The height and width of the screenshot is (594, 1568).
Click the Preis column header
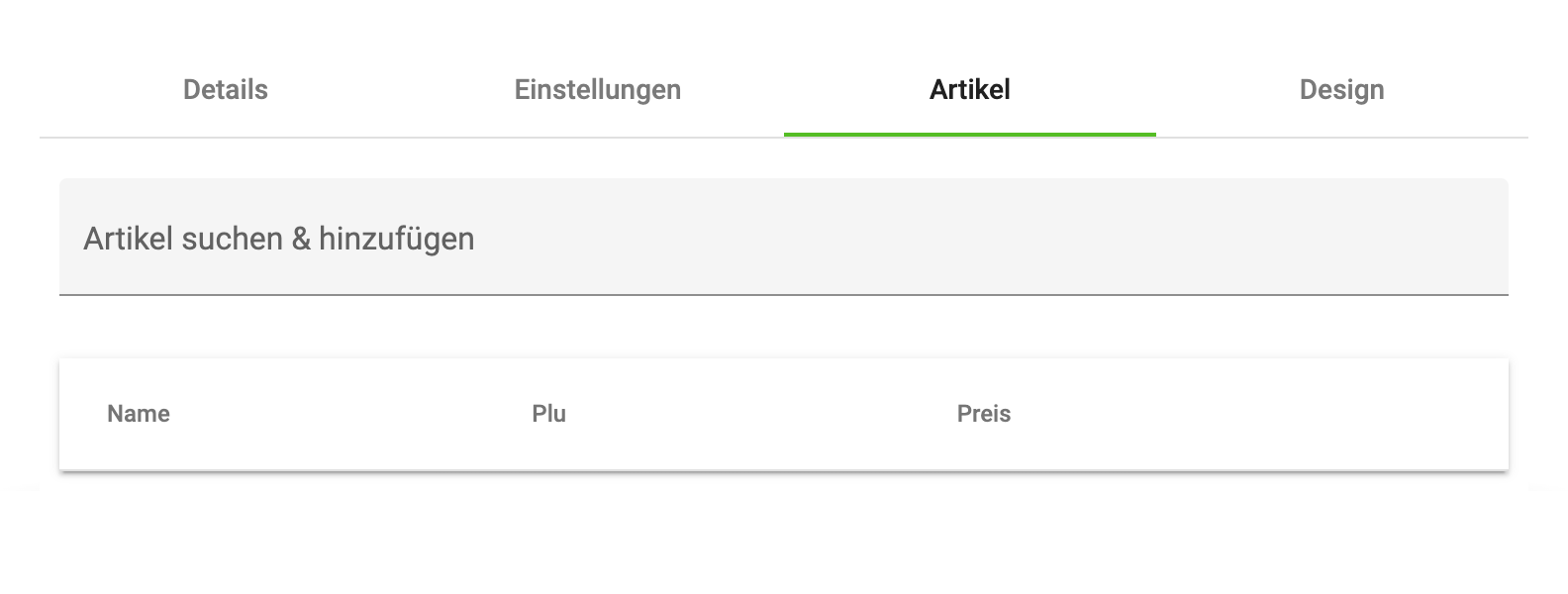coord(983,414)
